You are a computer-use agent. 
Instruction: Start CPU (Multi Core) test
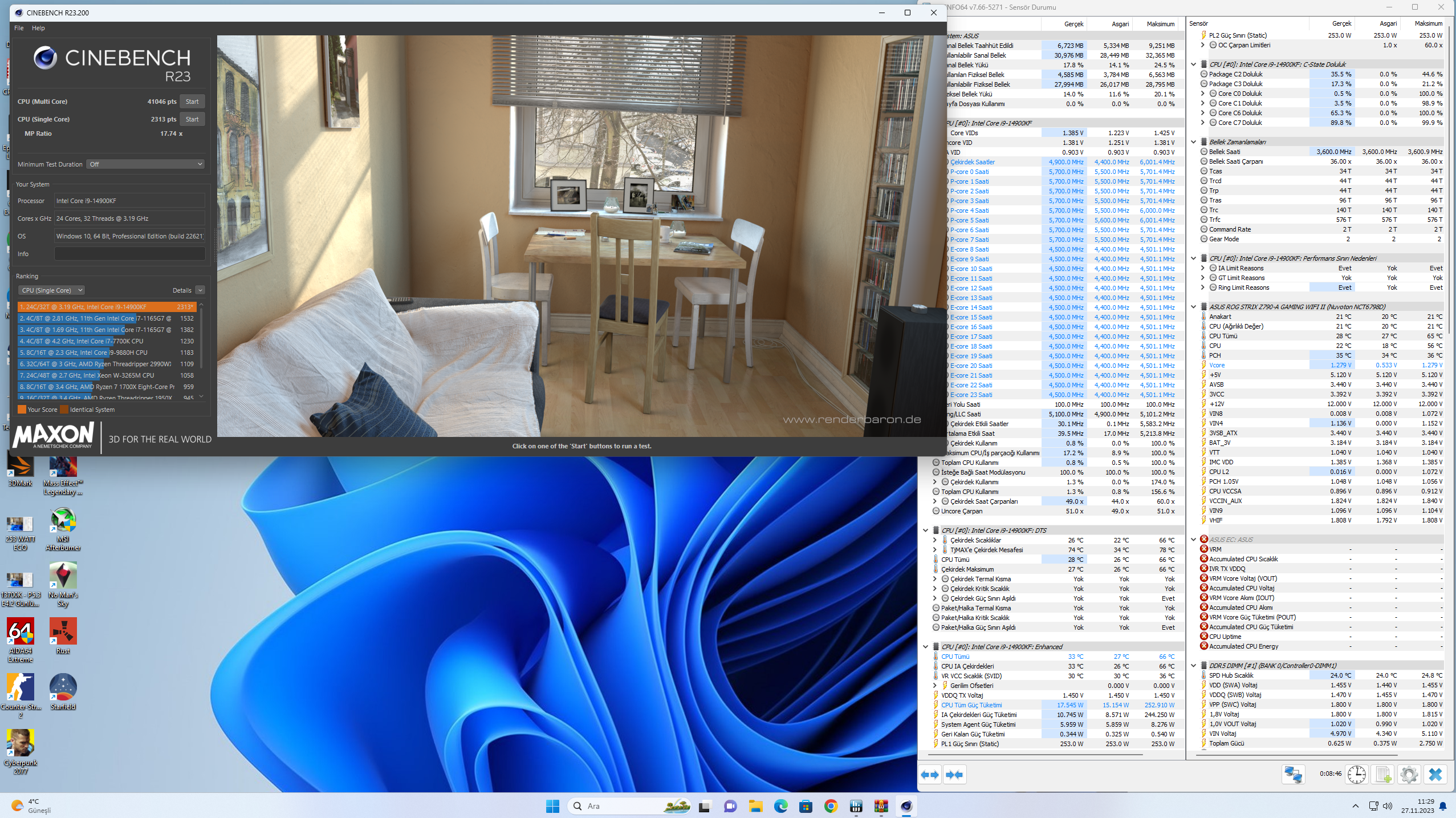[x=192, y=102]
